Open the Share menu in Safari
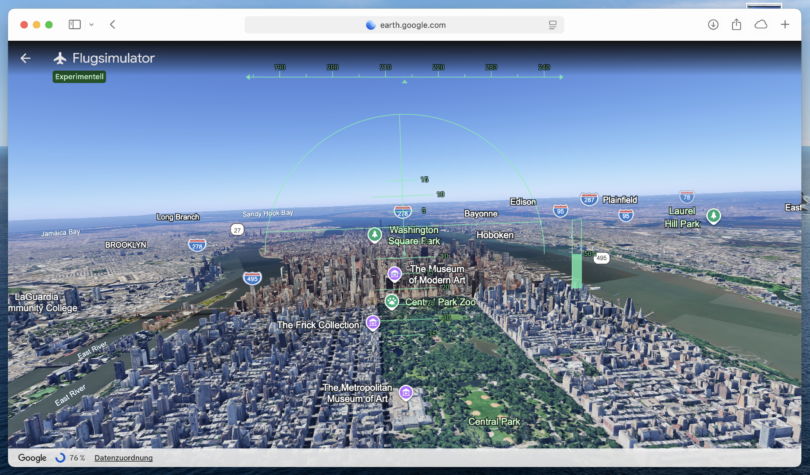The image size is (810, 475). click(x=736, y=24)
